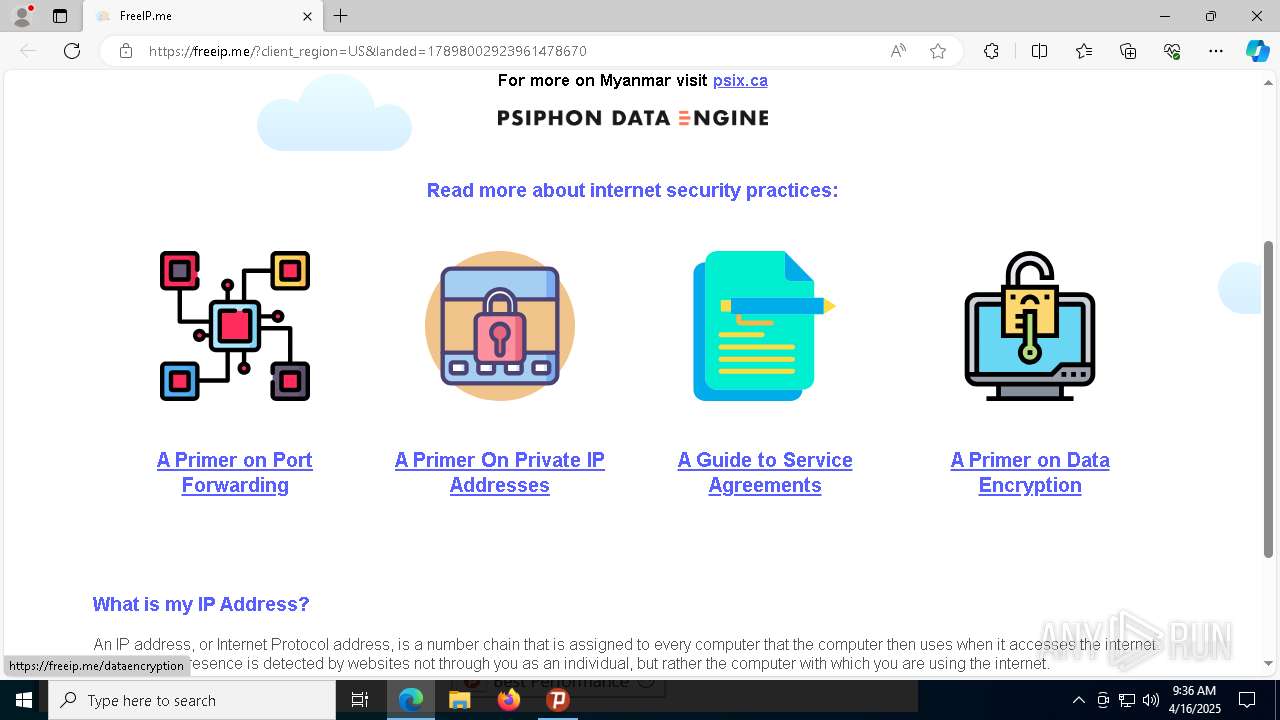
Task: Click the What is my IP Address heading
Action: pos(201,604)
